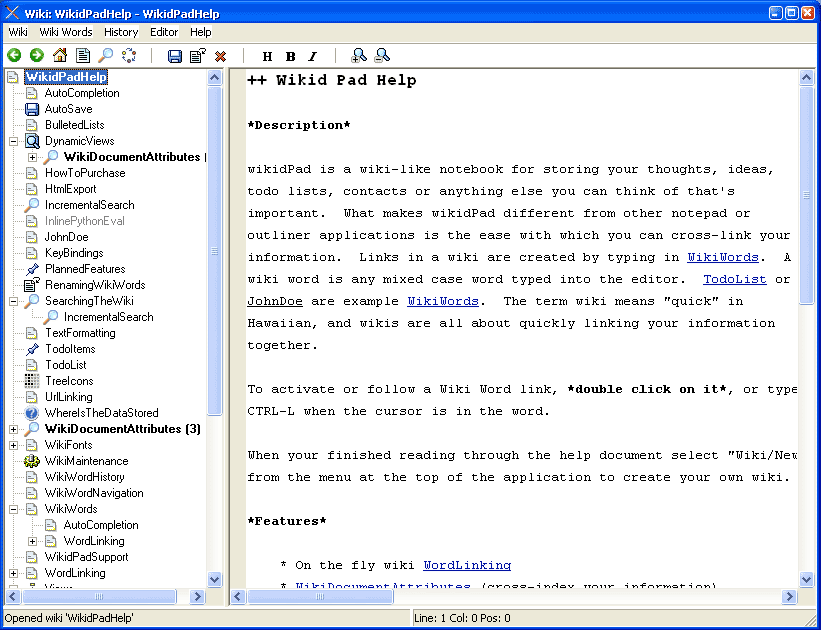821x630 pixels.
Task: Toggle italic formatting with the I button
Action: (x=312, y=56)
